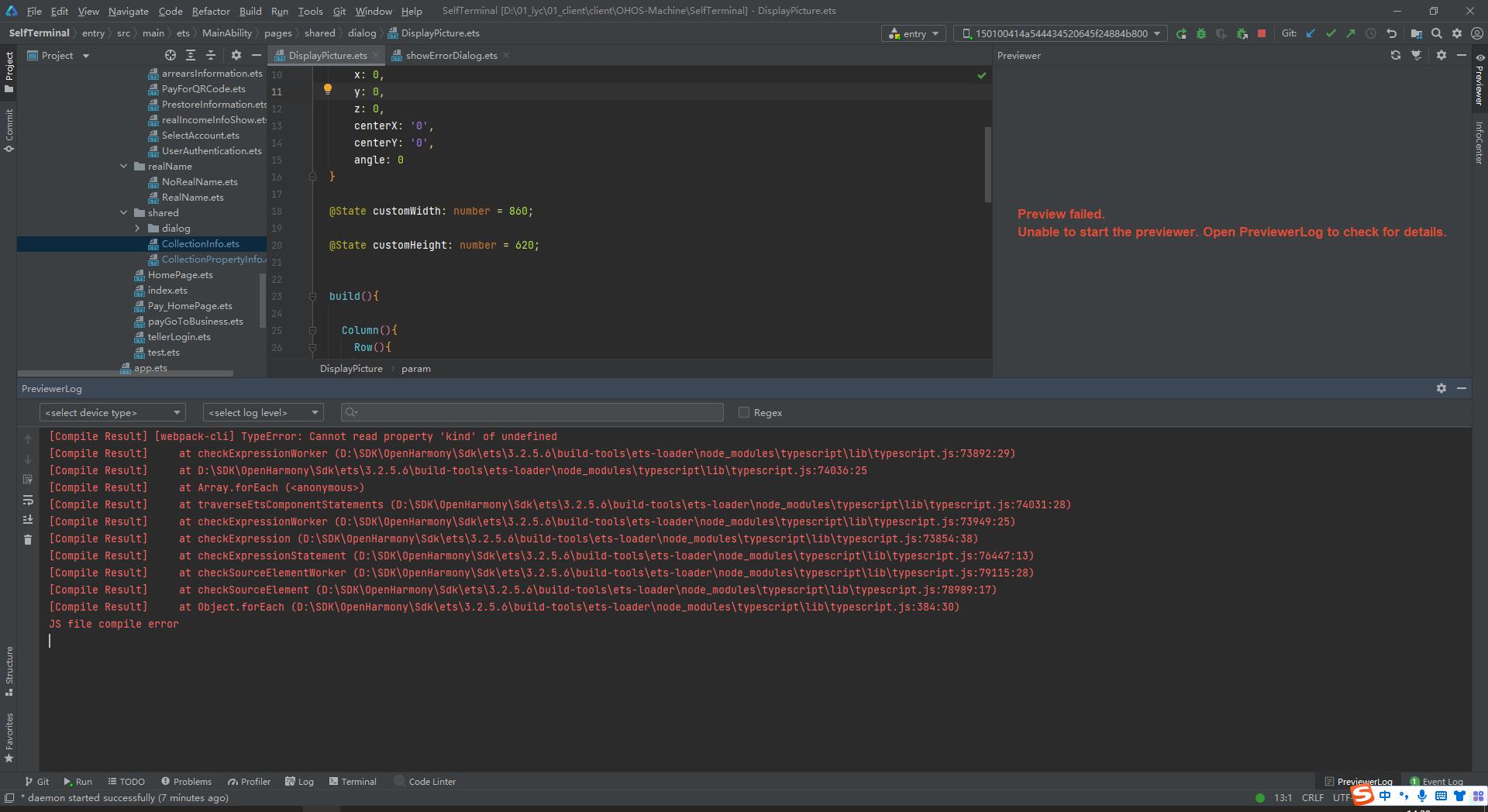Open Previewer panel settings gear

tap(1441, 55)
